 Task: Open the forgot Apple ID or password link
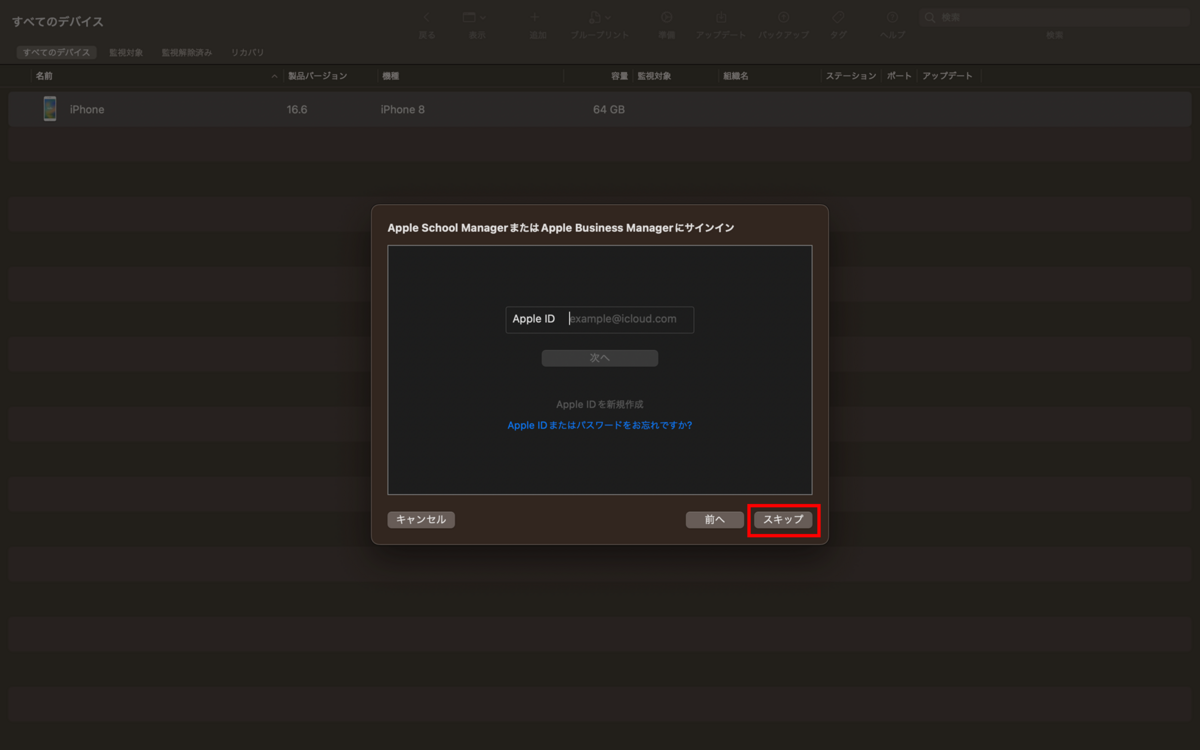pos(600,425)
